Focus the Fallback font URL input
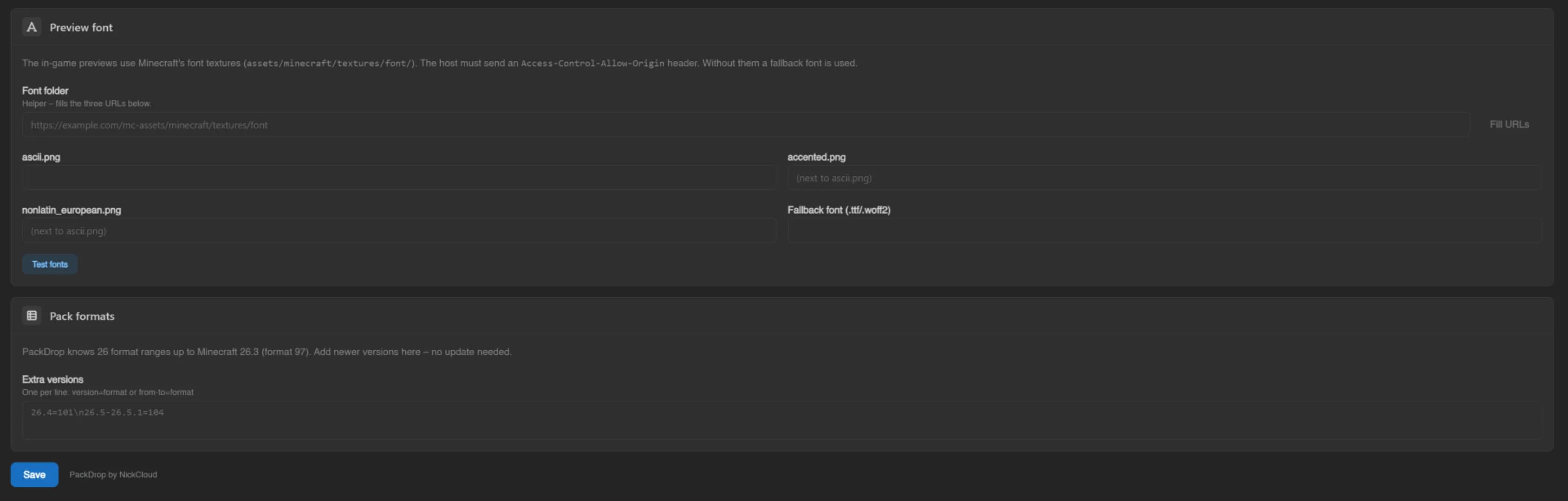Screen dimensions: 1568x501 1165,231
